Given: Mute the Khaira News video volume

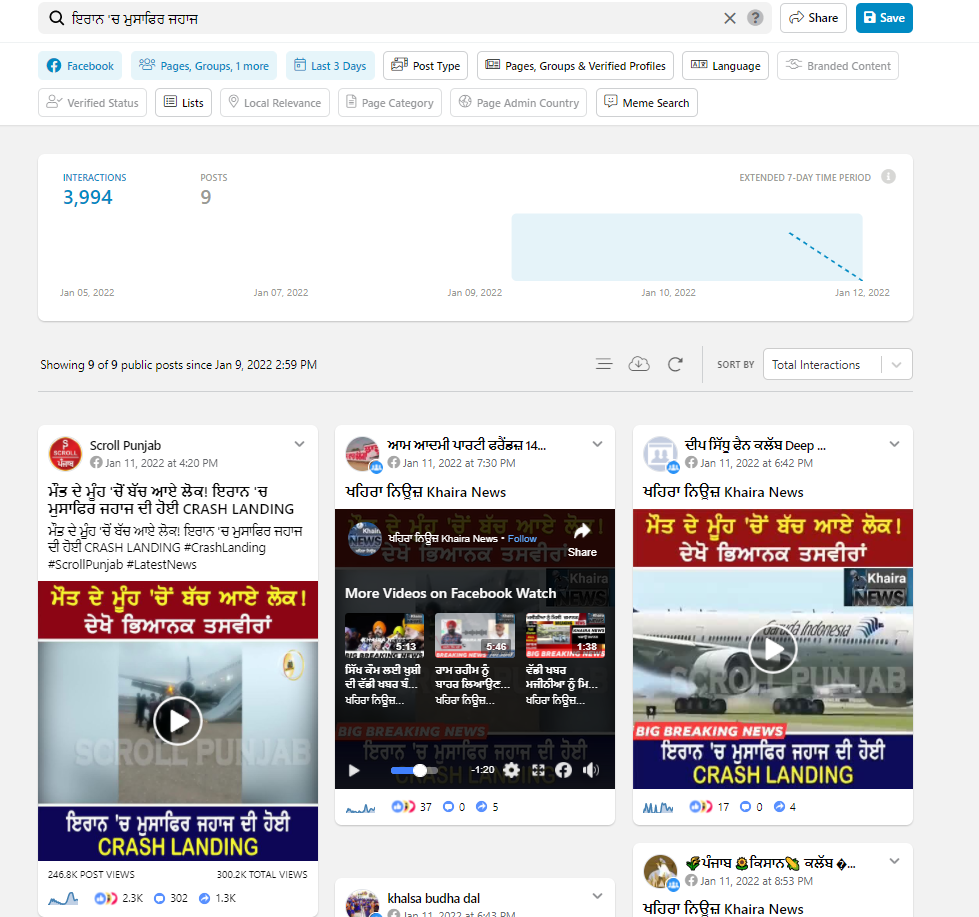Looking at the screenshot, I should (x=591, y=770).
